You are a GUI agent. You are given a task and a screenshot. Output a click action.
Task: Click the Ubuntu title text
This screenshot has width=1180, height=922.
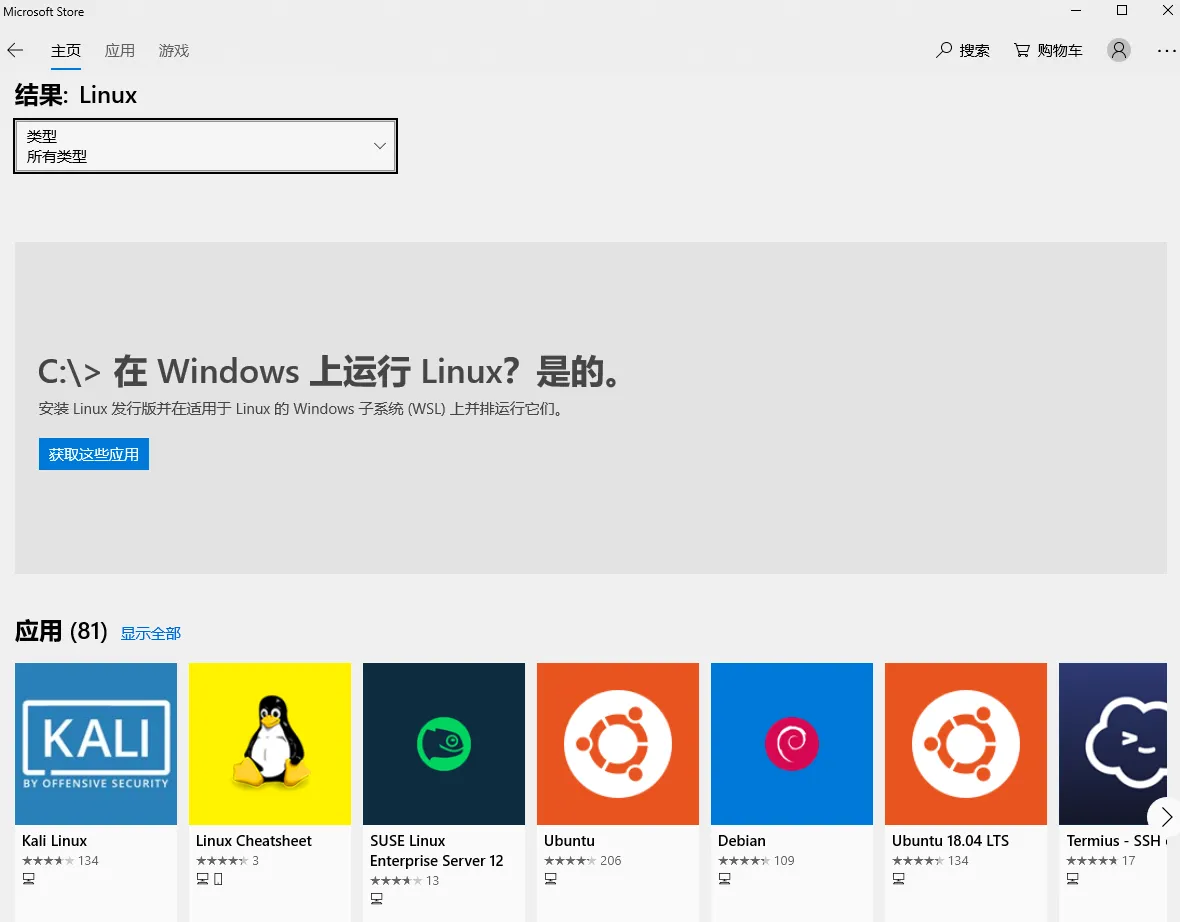coord(569,841)
